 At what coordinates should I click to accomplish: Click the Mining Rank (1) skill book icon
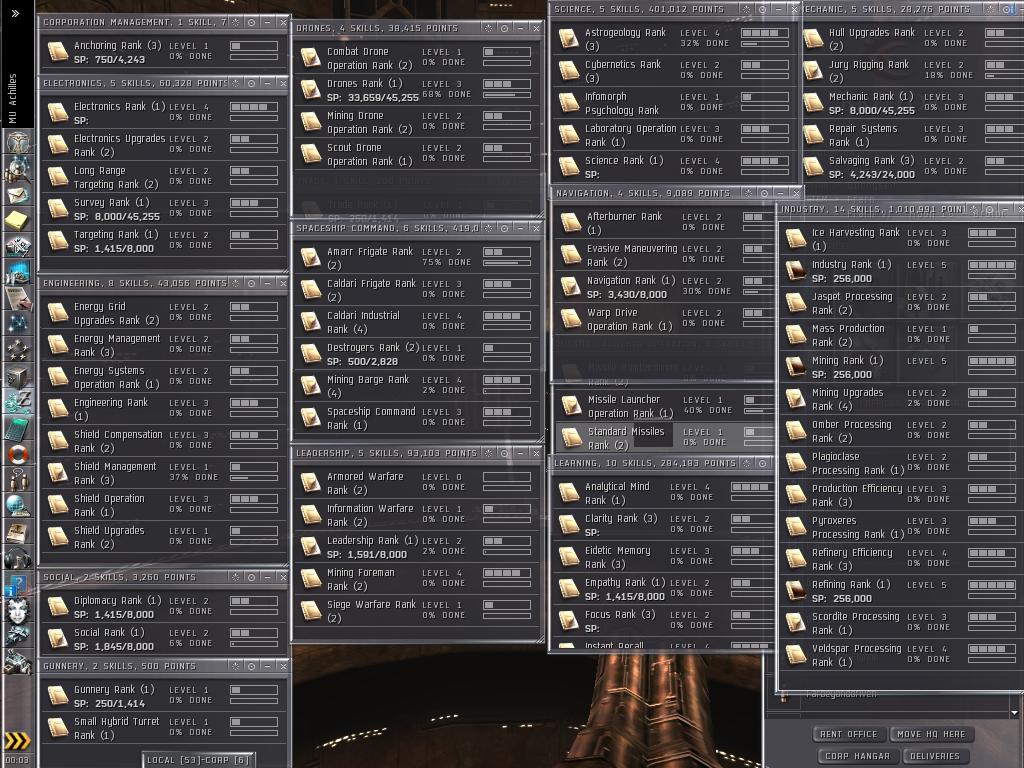tap(795, 366)
